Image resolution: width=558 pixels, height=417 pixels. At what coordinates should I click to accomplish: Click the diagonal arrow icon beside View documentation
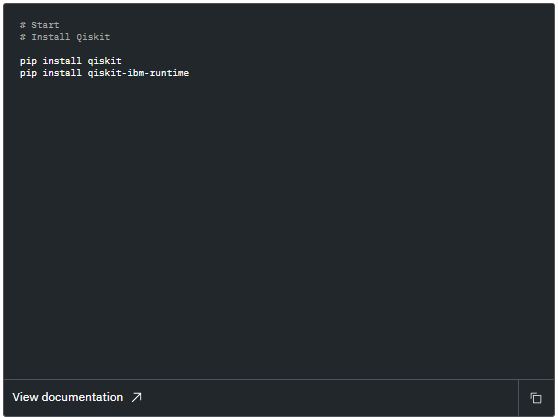tap(136, 397)
